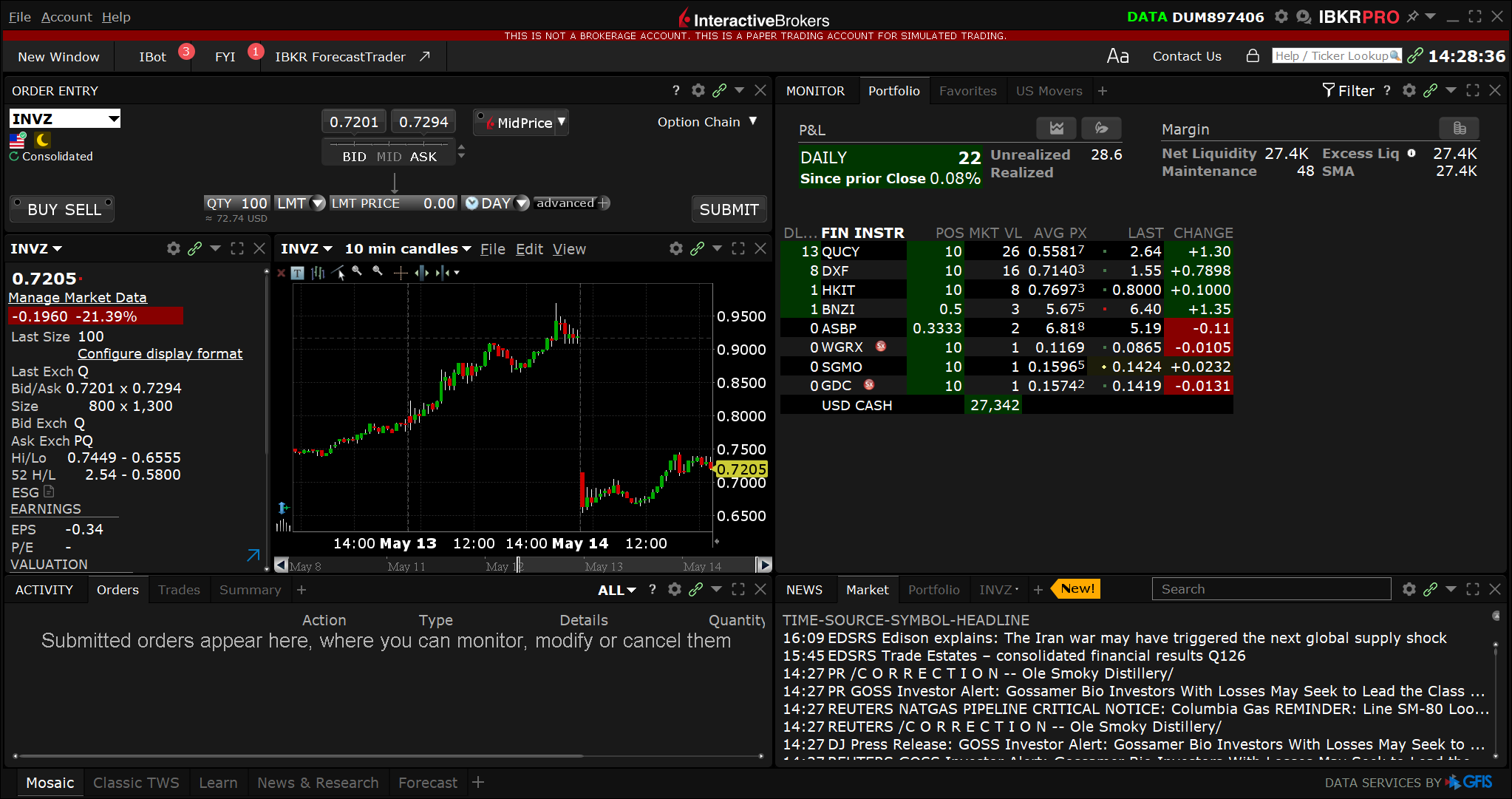This screenshot has height=799, width=1512.
Task: Click the Help / Ticker Lookup field
Action: point(1337,55)
